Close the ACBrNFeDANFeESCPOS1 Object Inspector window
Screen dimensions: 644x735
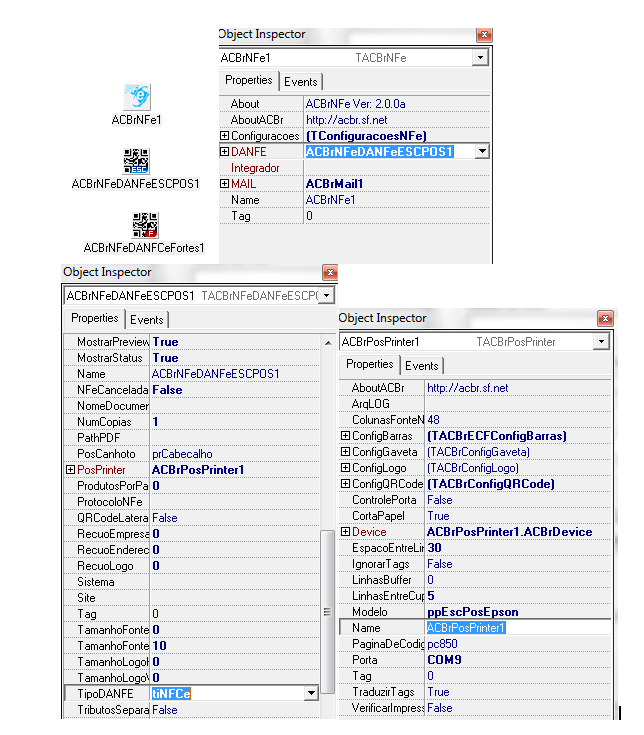click(330, 272)
